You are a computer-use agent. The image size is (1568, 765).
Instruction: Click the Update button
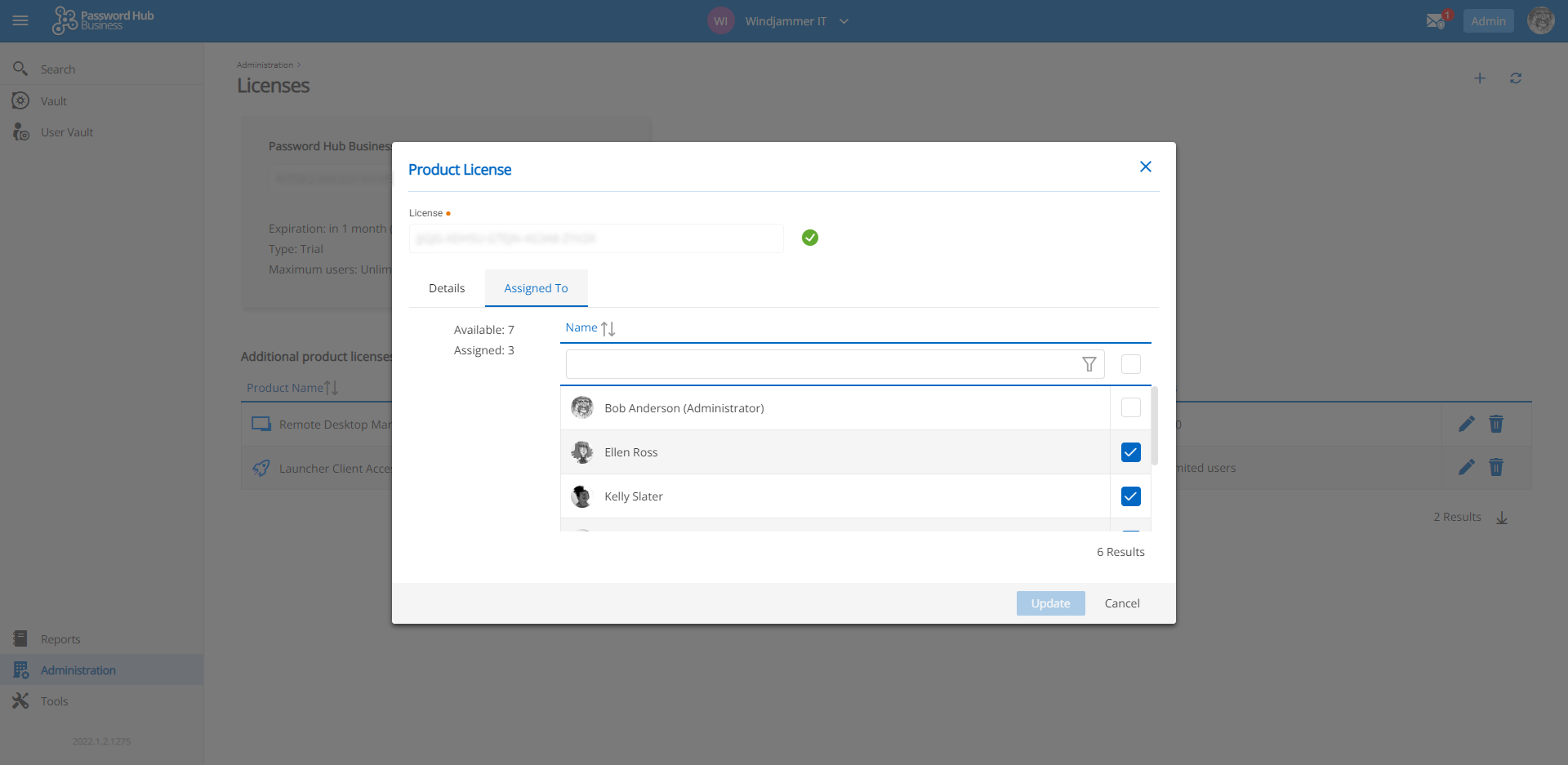tap(1050, 603)
